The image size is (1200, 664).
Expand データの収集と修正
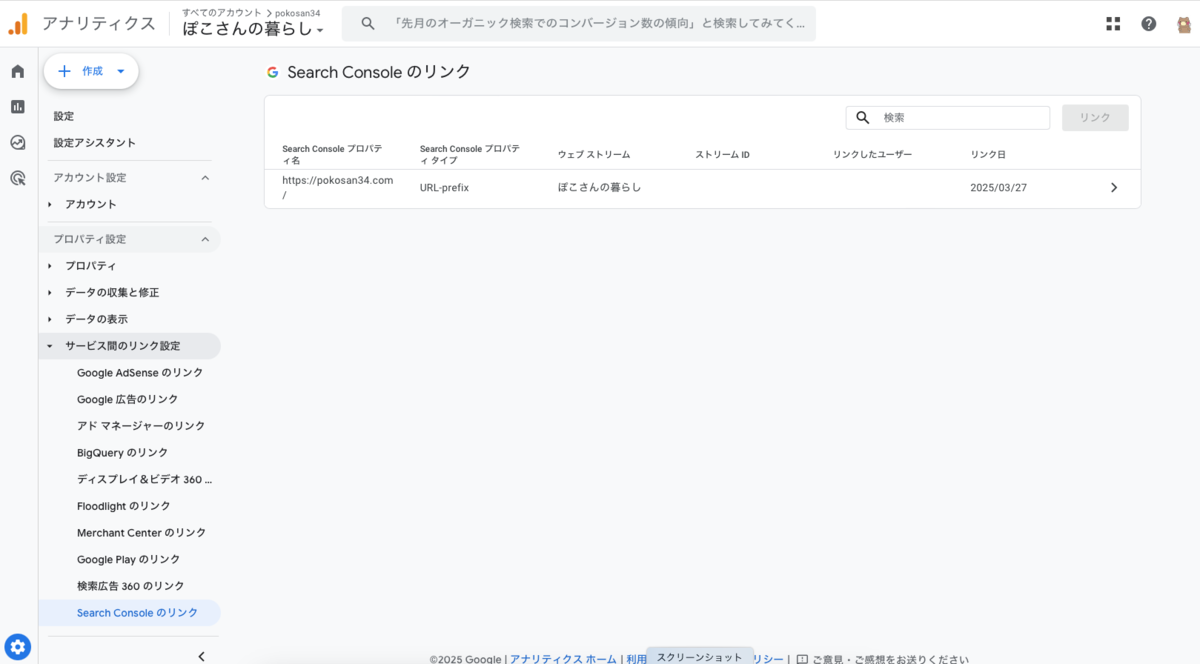pos(50,293)
